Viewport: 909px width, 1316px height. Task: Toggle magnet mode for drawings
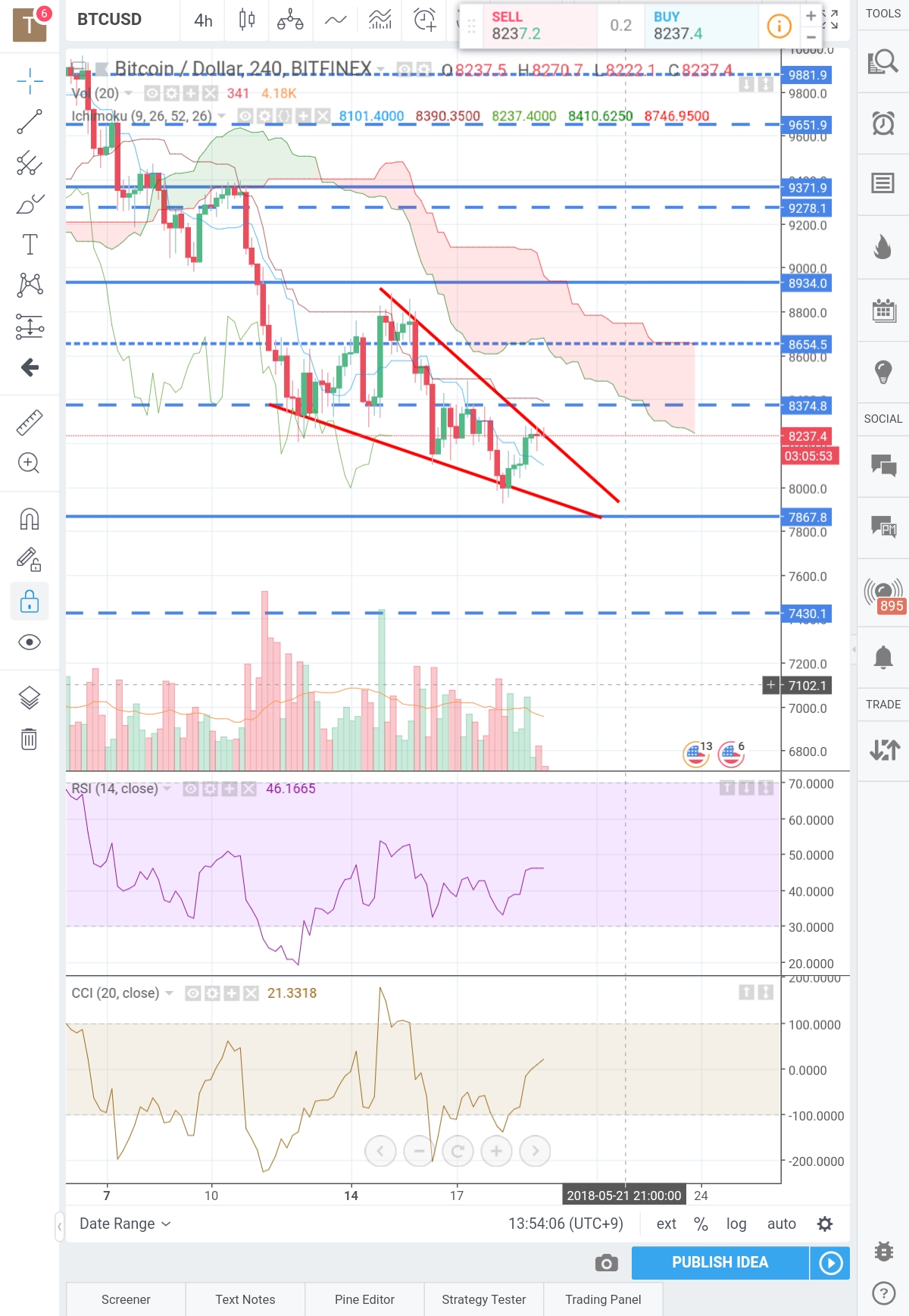coord(30,520)
